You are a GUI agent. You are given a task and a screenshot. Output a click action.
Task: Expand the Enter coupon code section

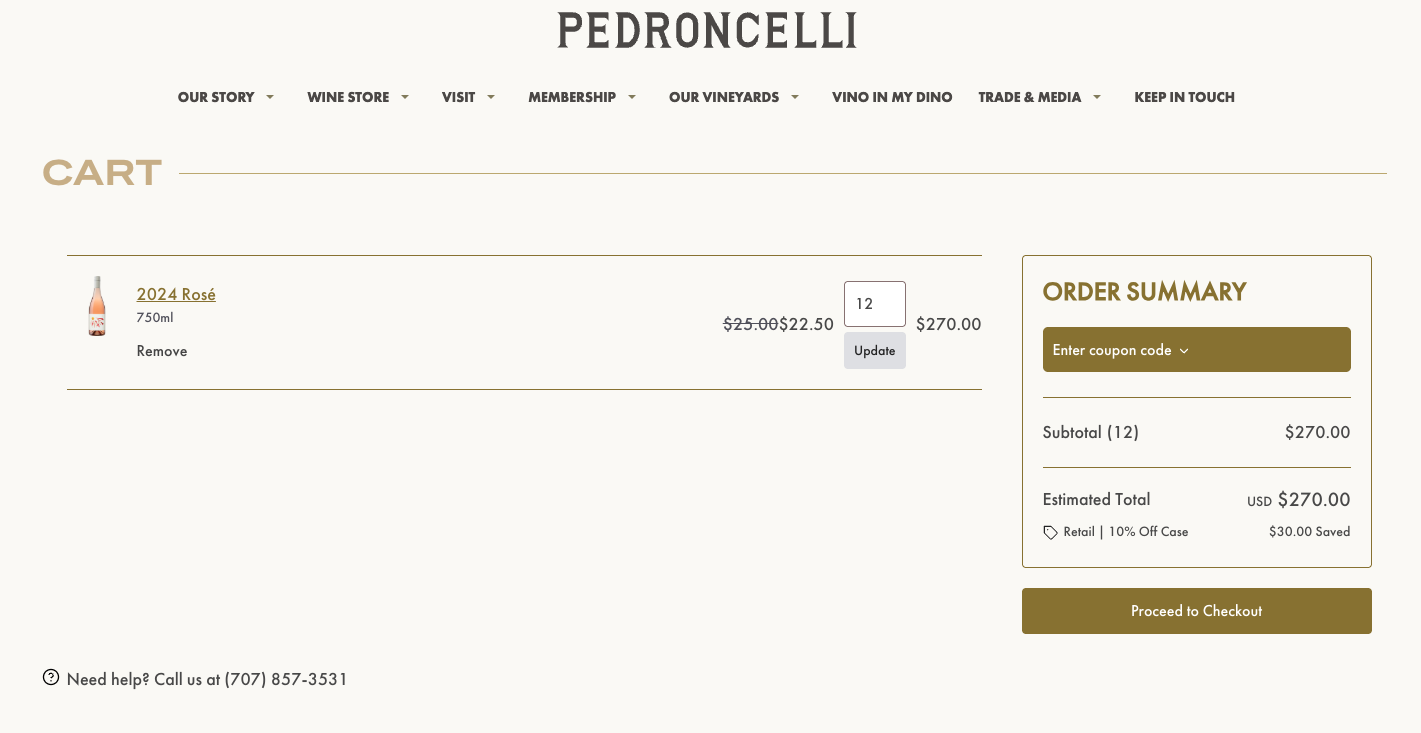[1196, 350]
